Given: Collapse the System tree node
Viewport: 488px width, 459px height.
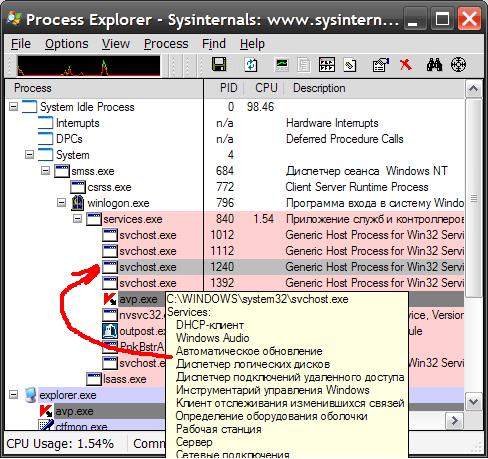Looking at the screenshot, I should [29, 155].
